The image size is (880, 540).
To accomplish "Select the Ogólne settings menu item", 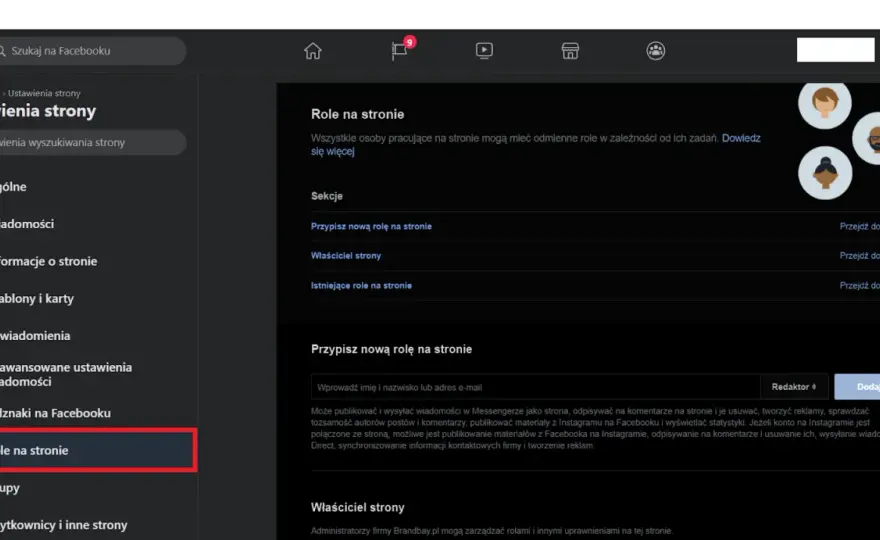I will tap(13, 187).
